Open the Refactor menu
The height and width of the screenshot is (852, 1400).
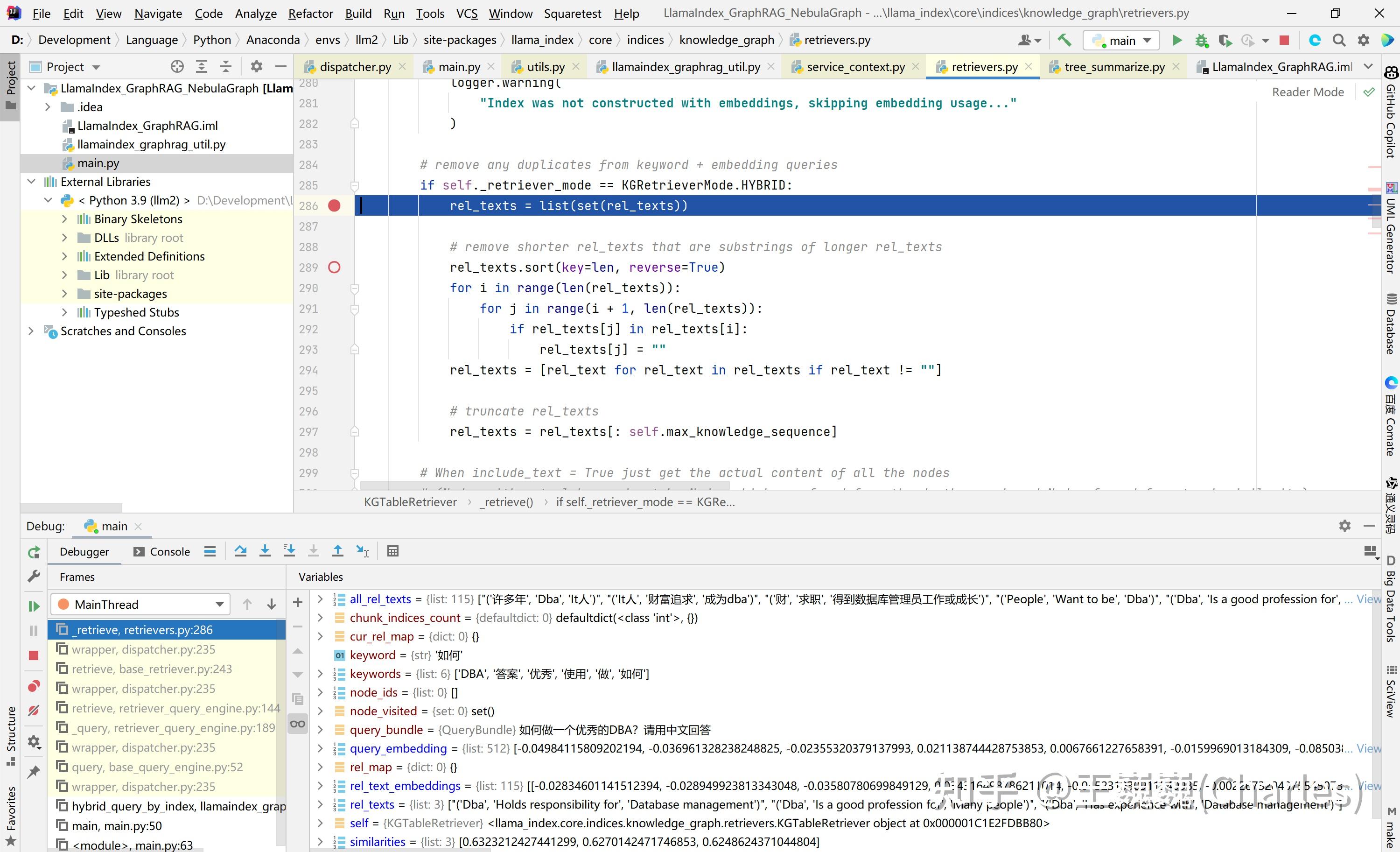click(x=310, y=13)
